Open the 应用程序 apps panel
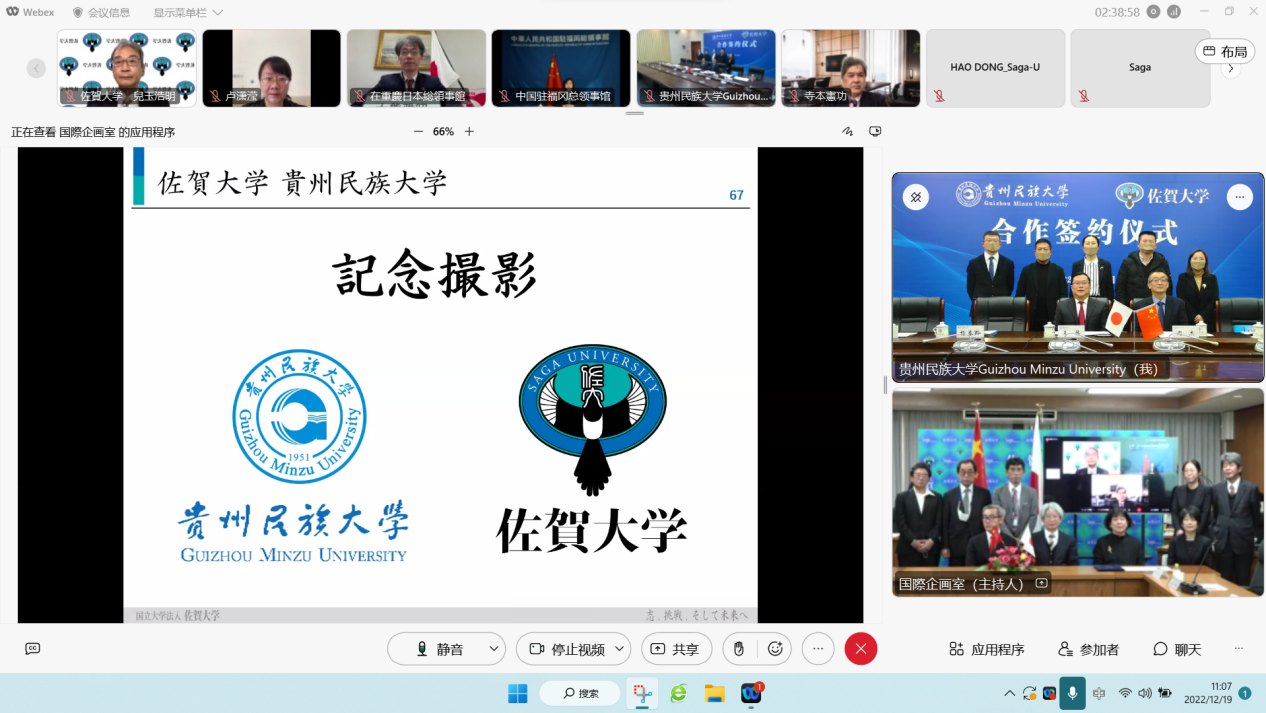Image resolution: width=1266 pixels, height=713 pixels. (x=987, y=649)
